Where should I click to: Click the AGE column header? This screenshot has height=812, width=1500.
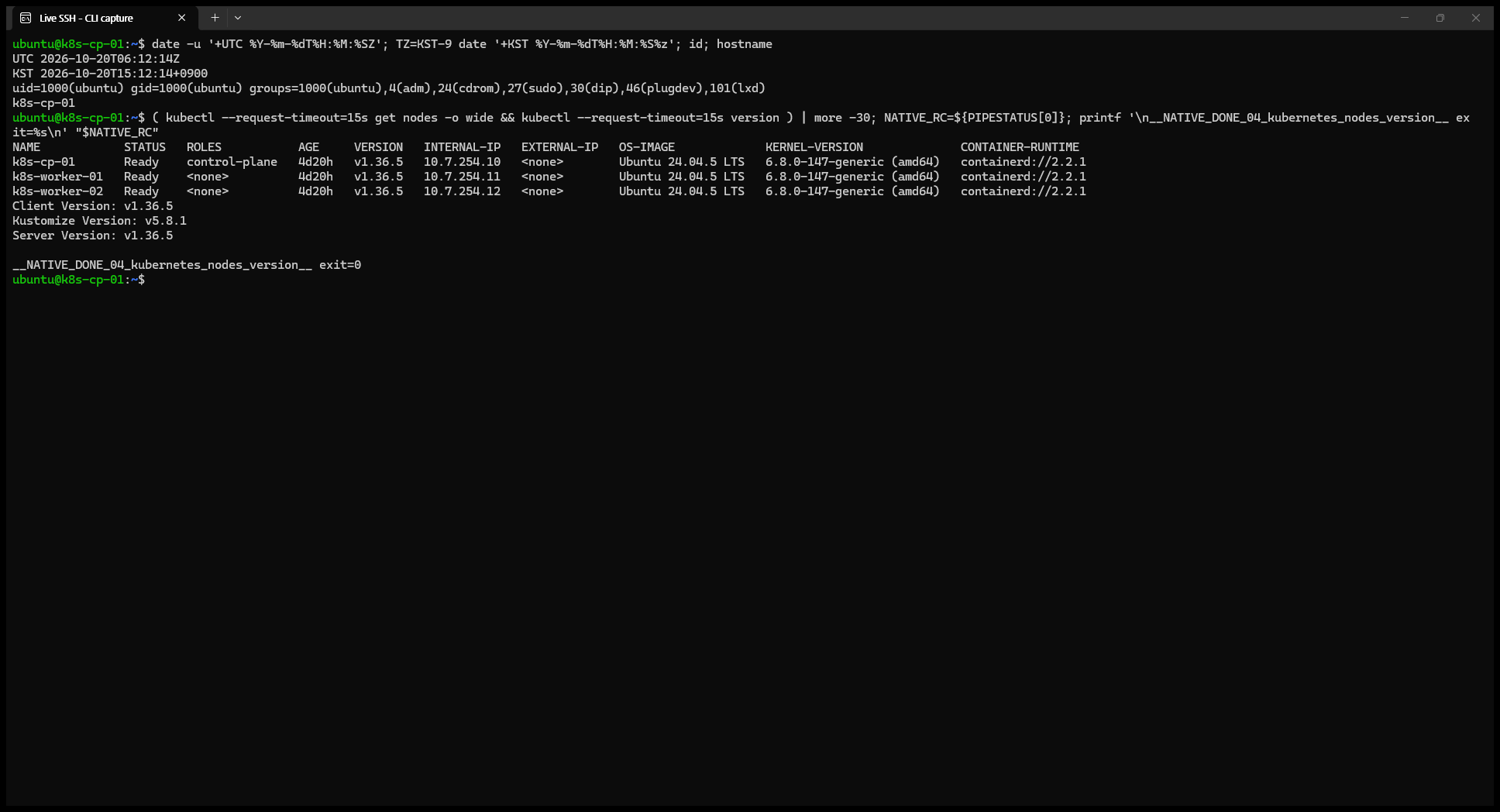point(308,147)
